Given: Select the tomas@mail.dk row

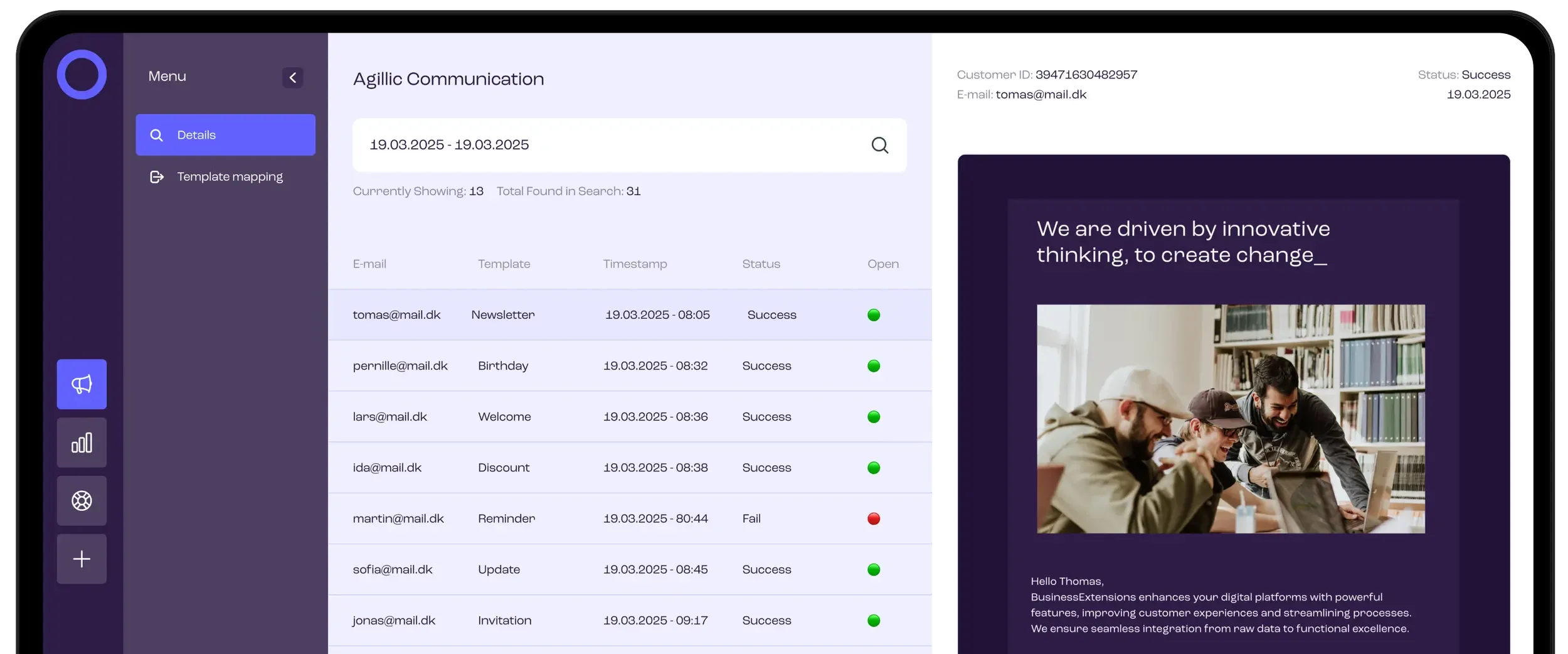Looking at the screenshot, I should [x=630, y=315].
